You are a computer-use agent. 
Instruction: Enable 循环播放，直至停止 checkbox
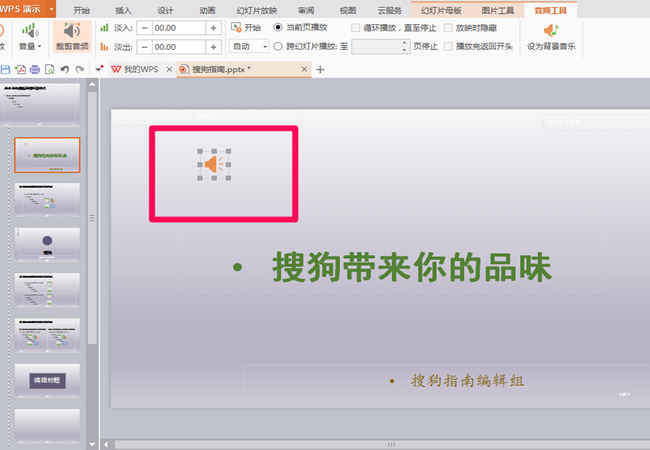pos(355,28)
